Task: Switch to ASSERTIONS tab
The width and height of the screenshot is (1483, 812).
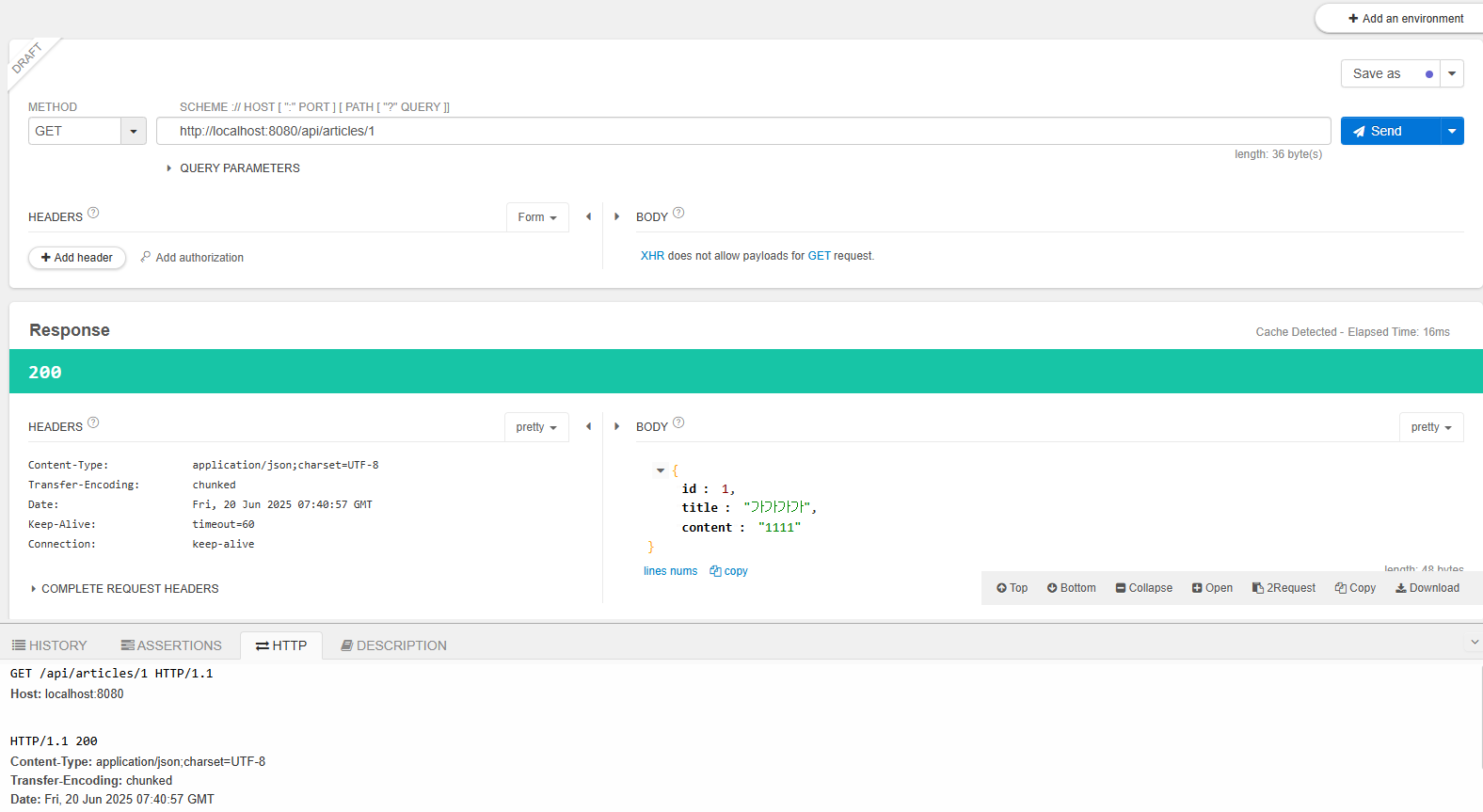Action: tap(171, 645)
